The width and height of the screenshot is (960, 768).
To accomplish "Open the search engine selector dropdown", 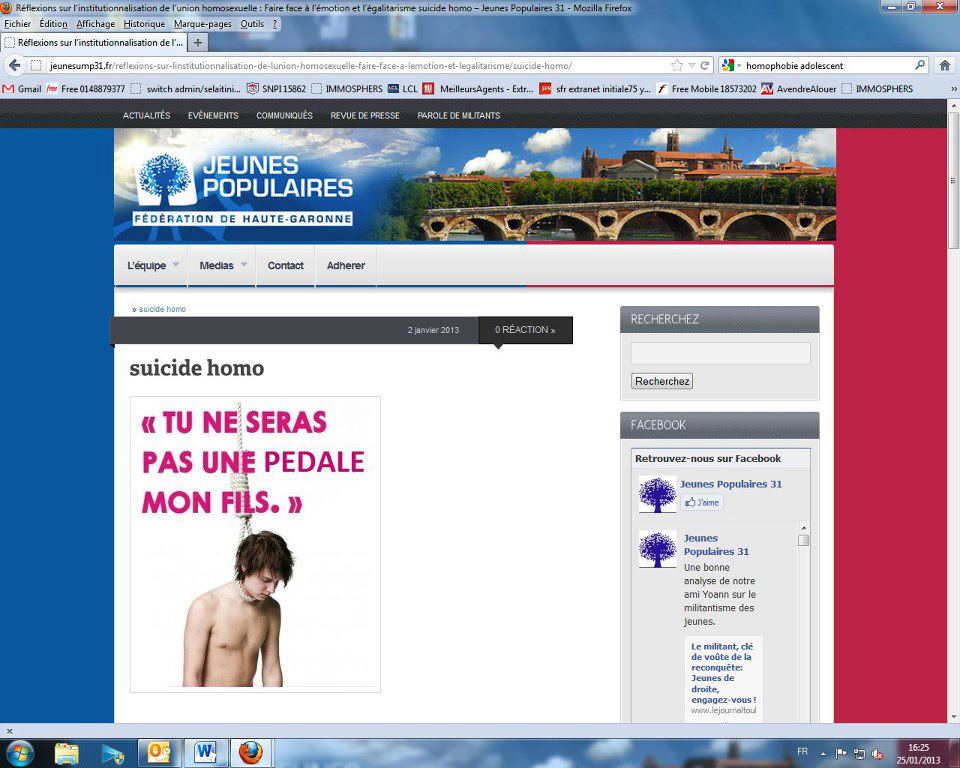I will (x=731, y=65).
